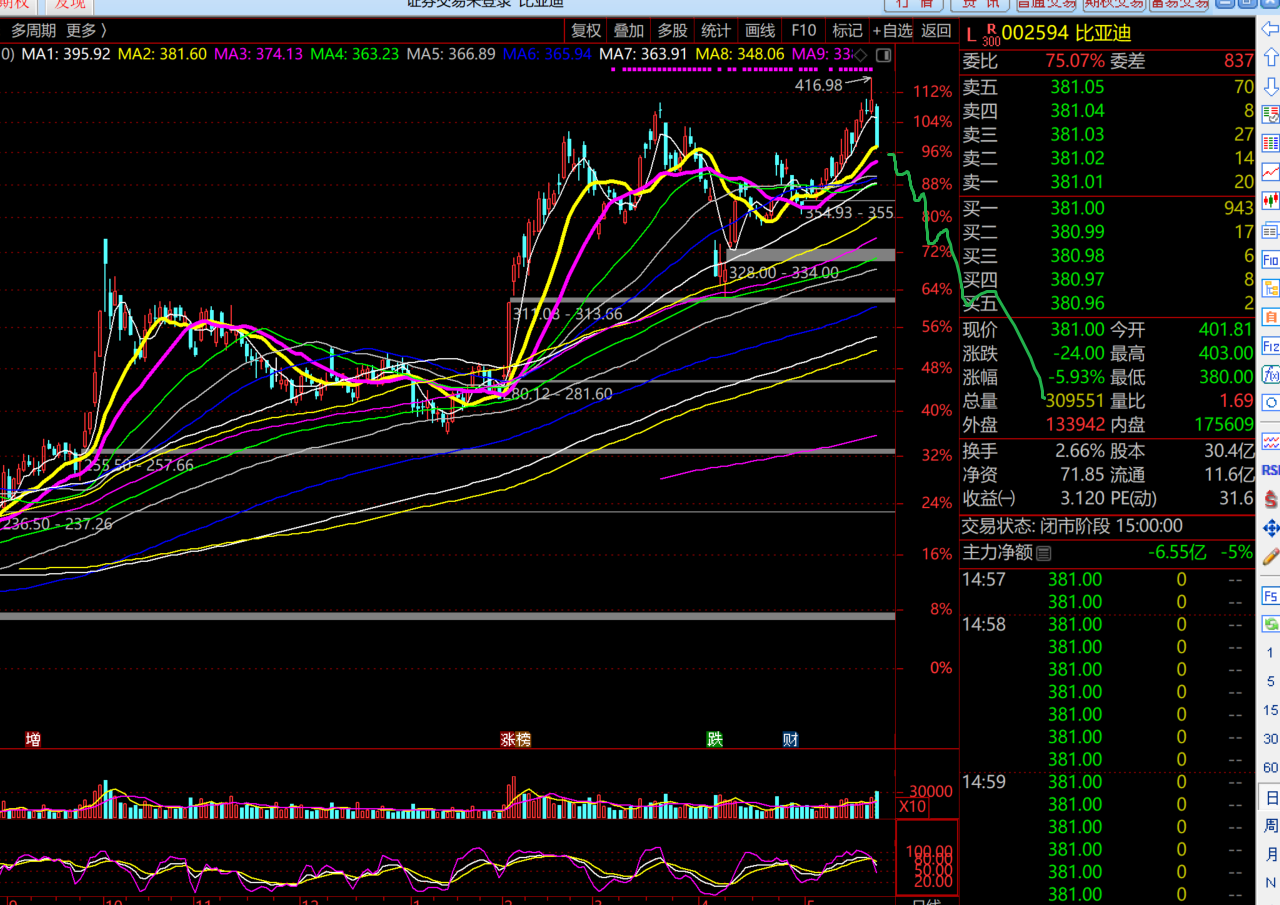Select the N custom period
1280x905 pixels.
point(1271,882)
